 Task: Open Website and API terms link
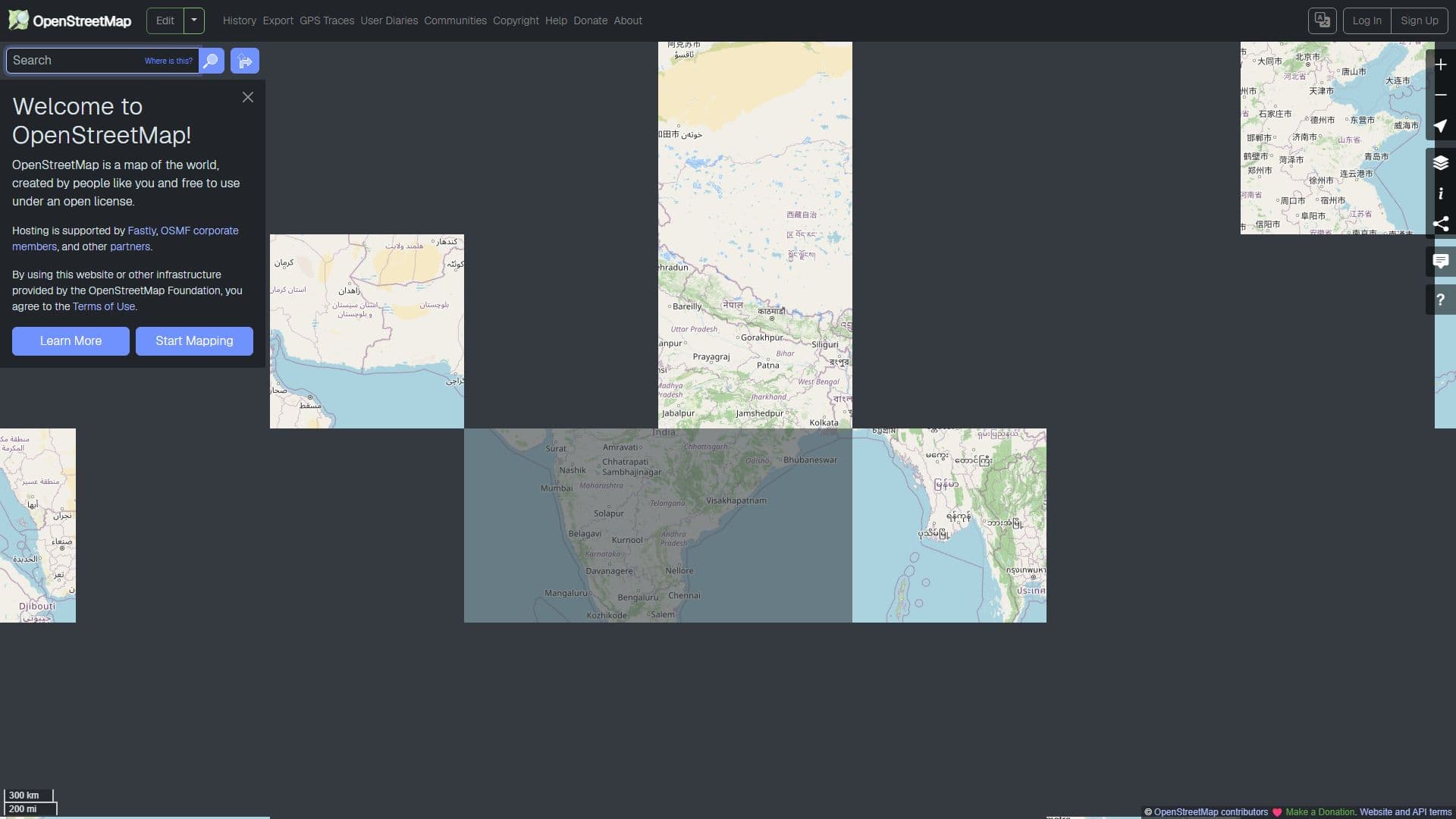(1406, 812)
